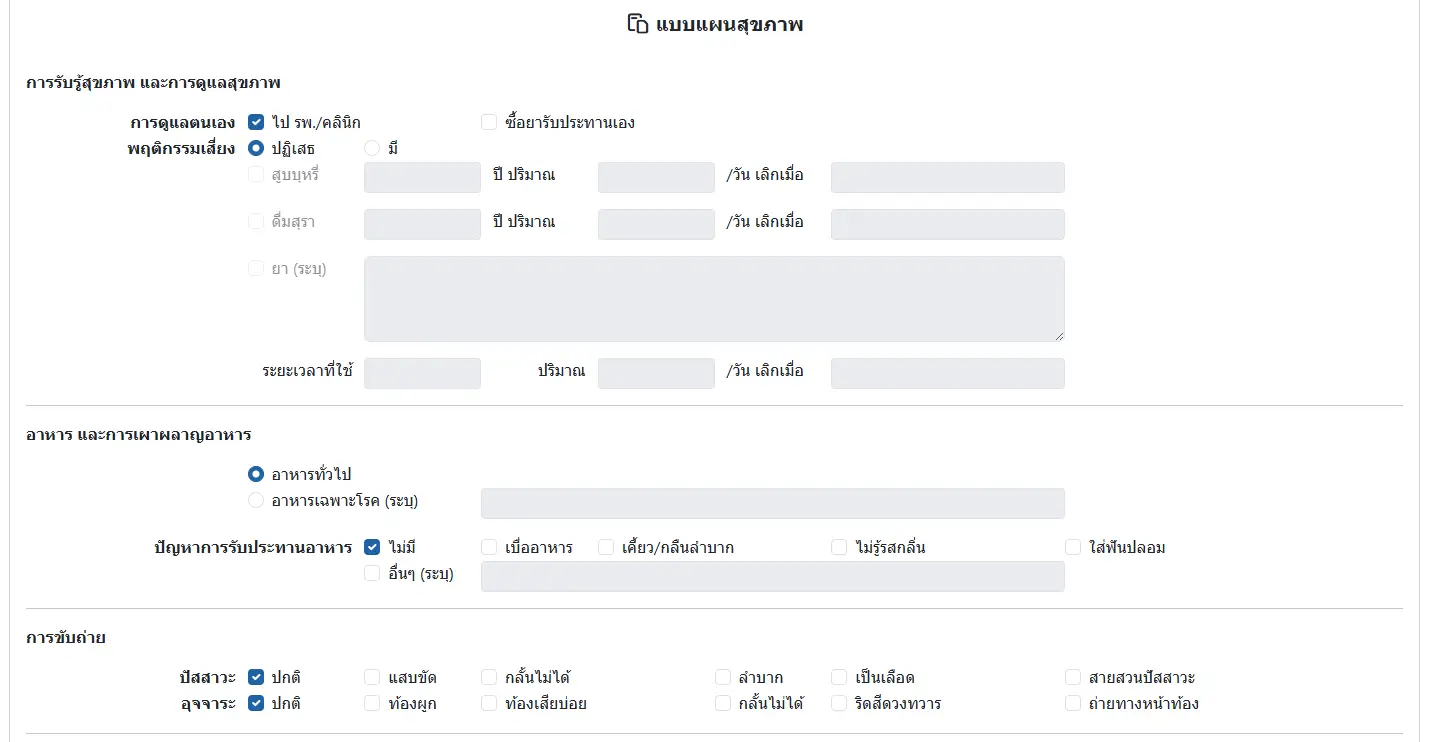Select the มี risk behavior radio button
Screen dimensions: 1432x742
[372, 149]
